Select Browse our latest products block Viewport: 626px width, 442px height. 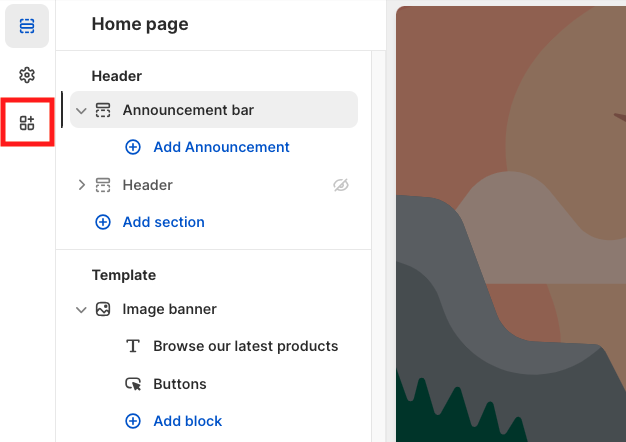point(245,346)
